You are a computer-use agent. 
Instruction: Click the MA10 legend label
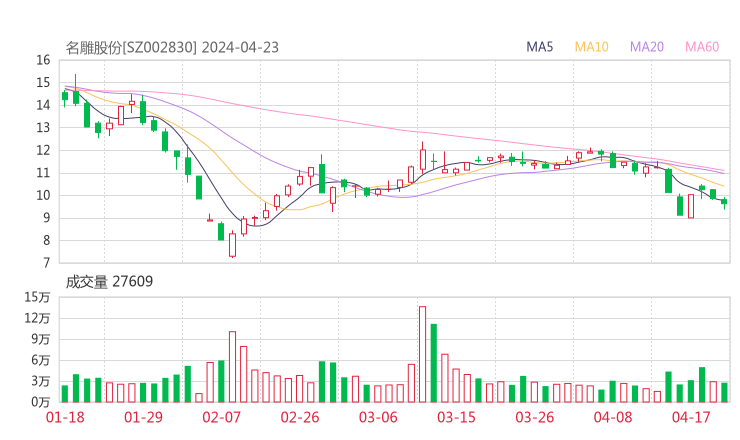591,47
